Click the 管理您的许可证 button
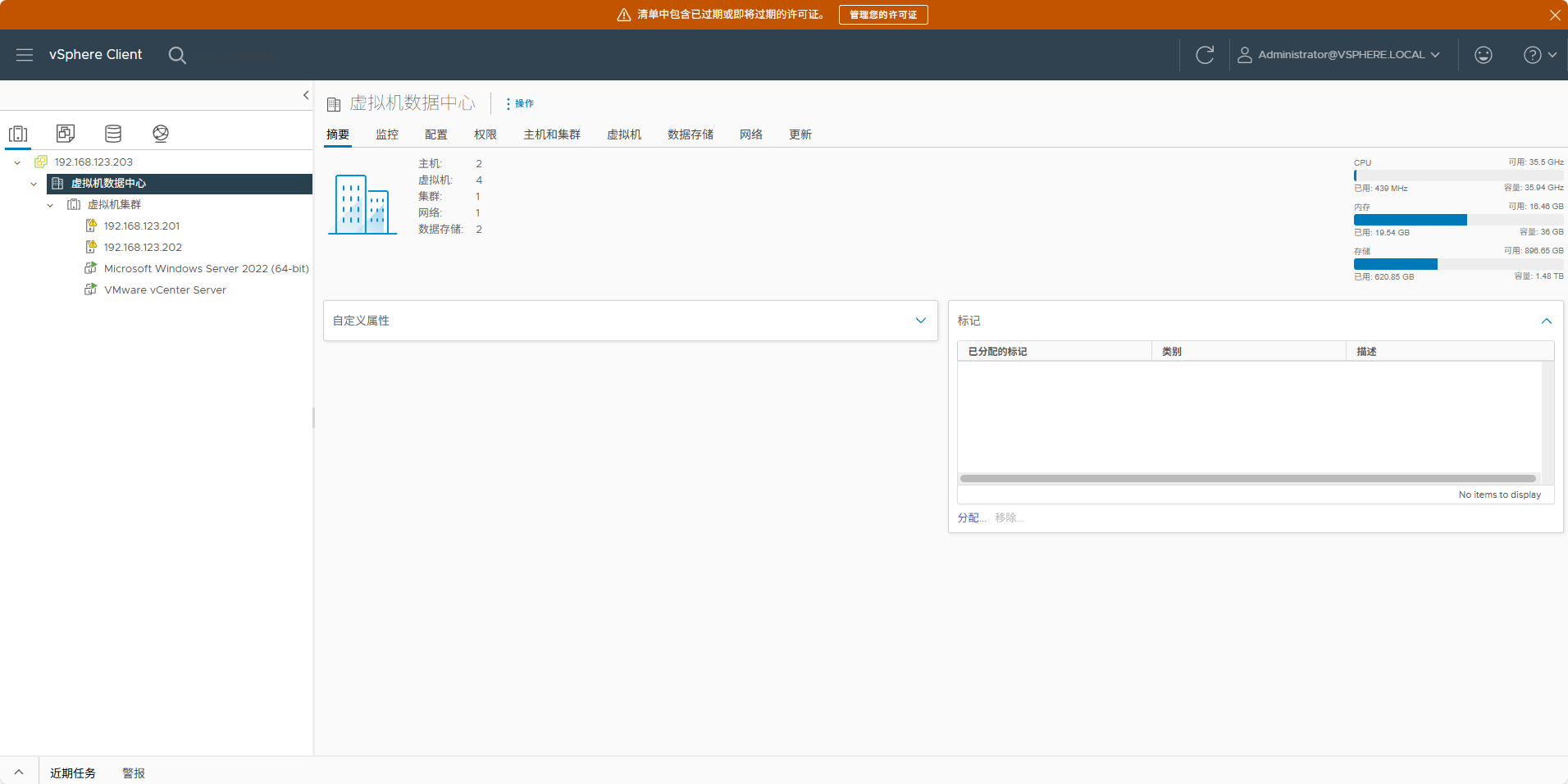Image resolution: width=1568 pixels, height=784 pixels. pyautogui.click(x=883, y=15)
